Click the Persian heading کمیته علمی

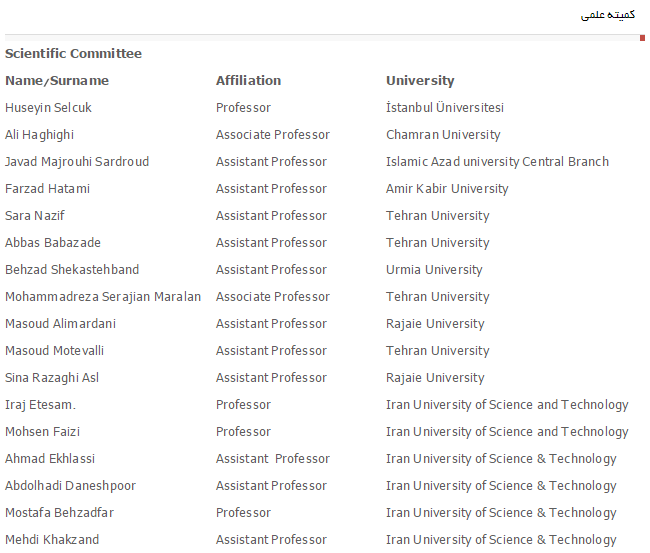pos(608,15)
